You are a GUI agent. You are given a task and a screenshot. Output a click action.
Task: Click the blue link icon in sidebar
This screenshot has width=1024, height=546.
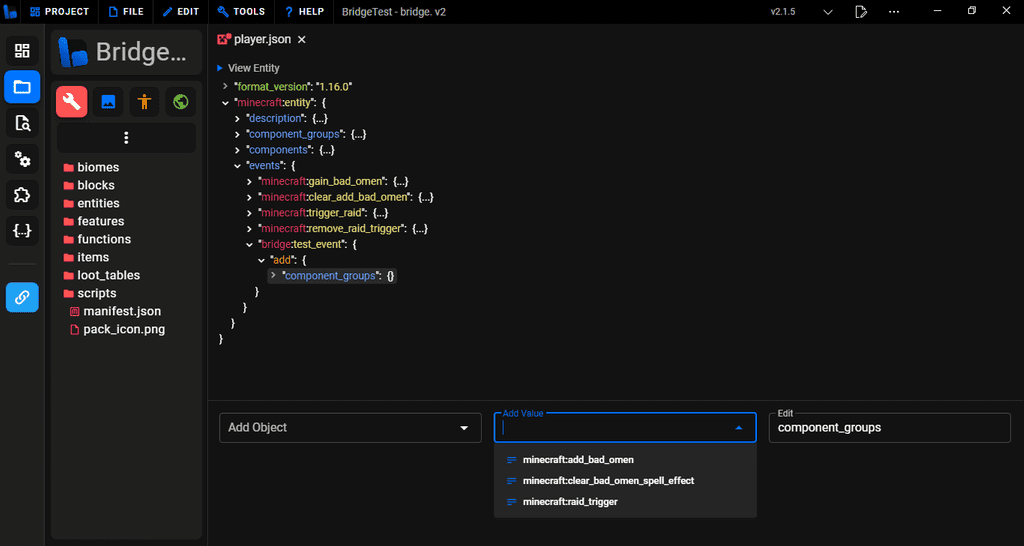click(x=22, y=297)
